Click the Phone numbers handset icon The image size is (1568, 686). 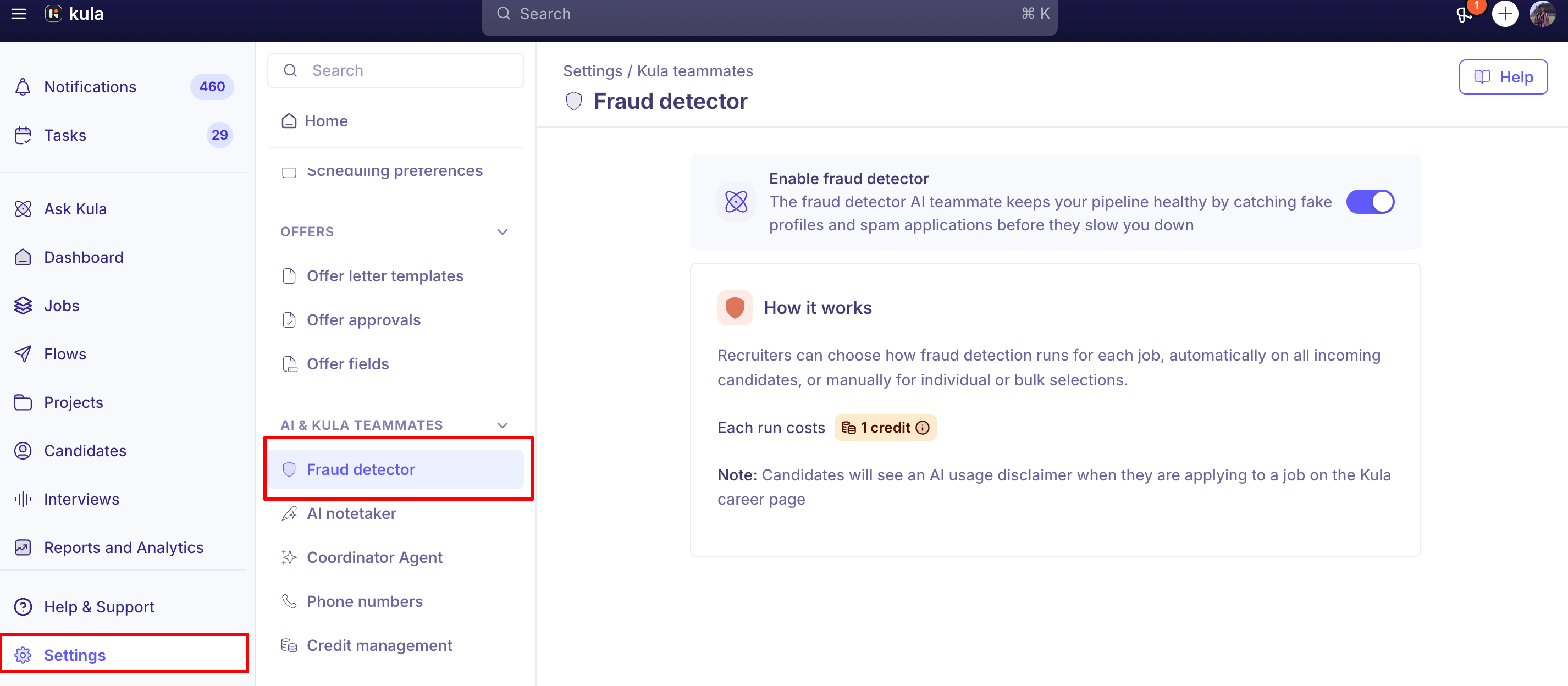coord(289,601)
